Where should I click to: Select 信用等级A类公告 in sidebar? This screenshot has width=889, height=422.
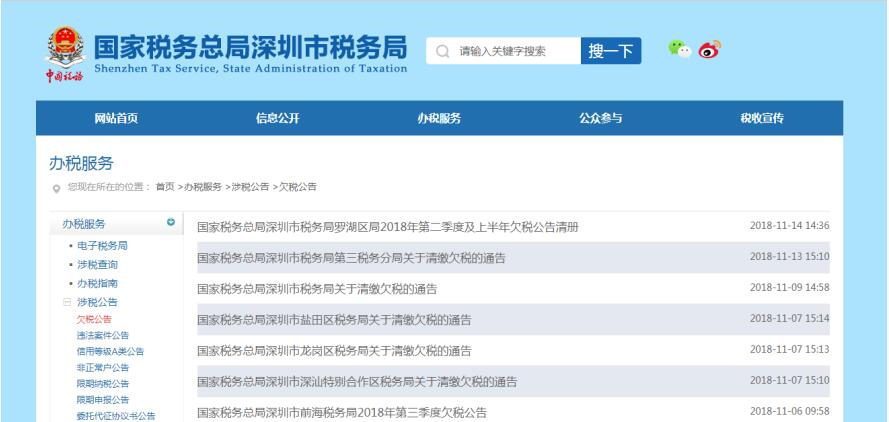(x=110, y=351)
